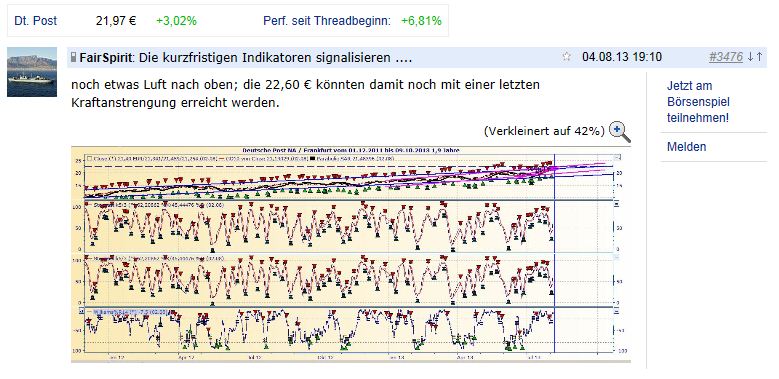
Task: Open Jetzt am Börsenspiel teilnehmen link
Action: 698,102
